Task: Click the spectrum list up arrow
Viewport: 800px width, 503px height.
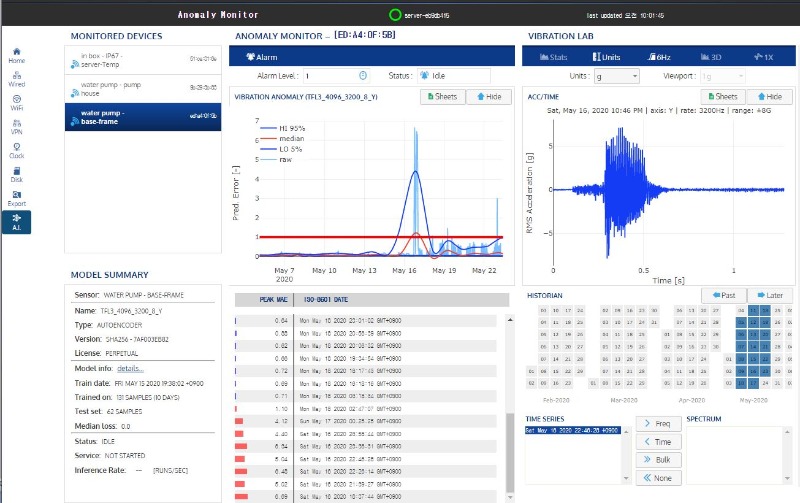Action: [787, 432]
